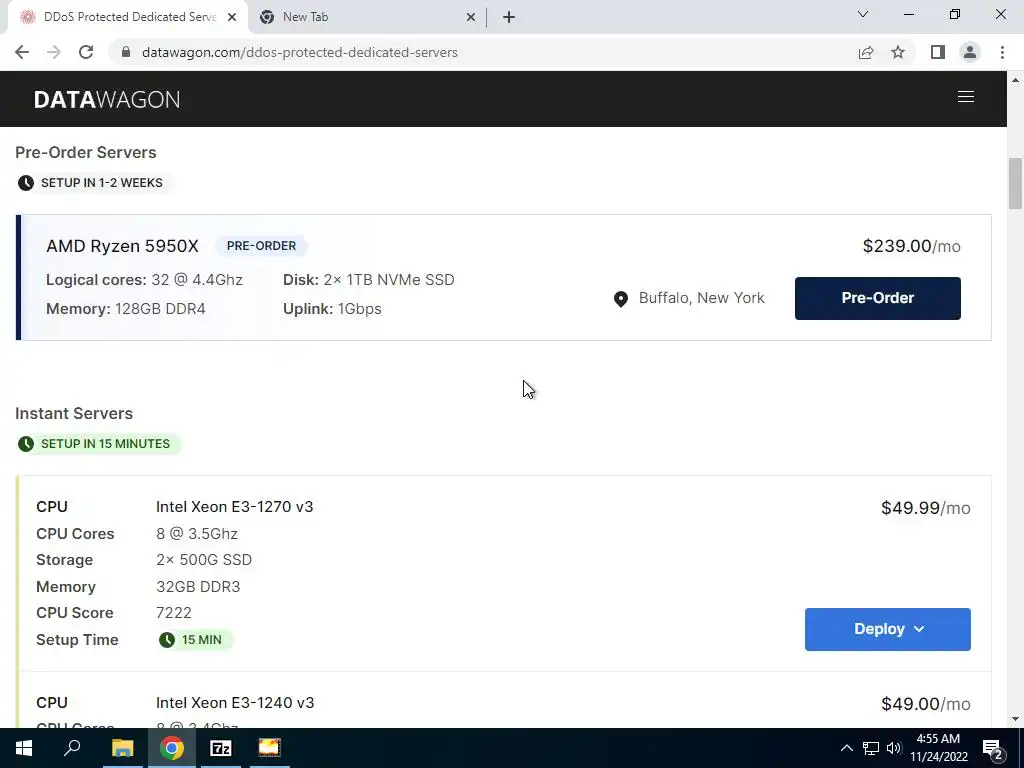Image resolution: width=1024 pixels, height=768 pixels.
Task: Share this page via share icon
Action: (x=866, y=52)
